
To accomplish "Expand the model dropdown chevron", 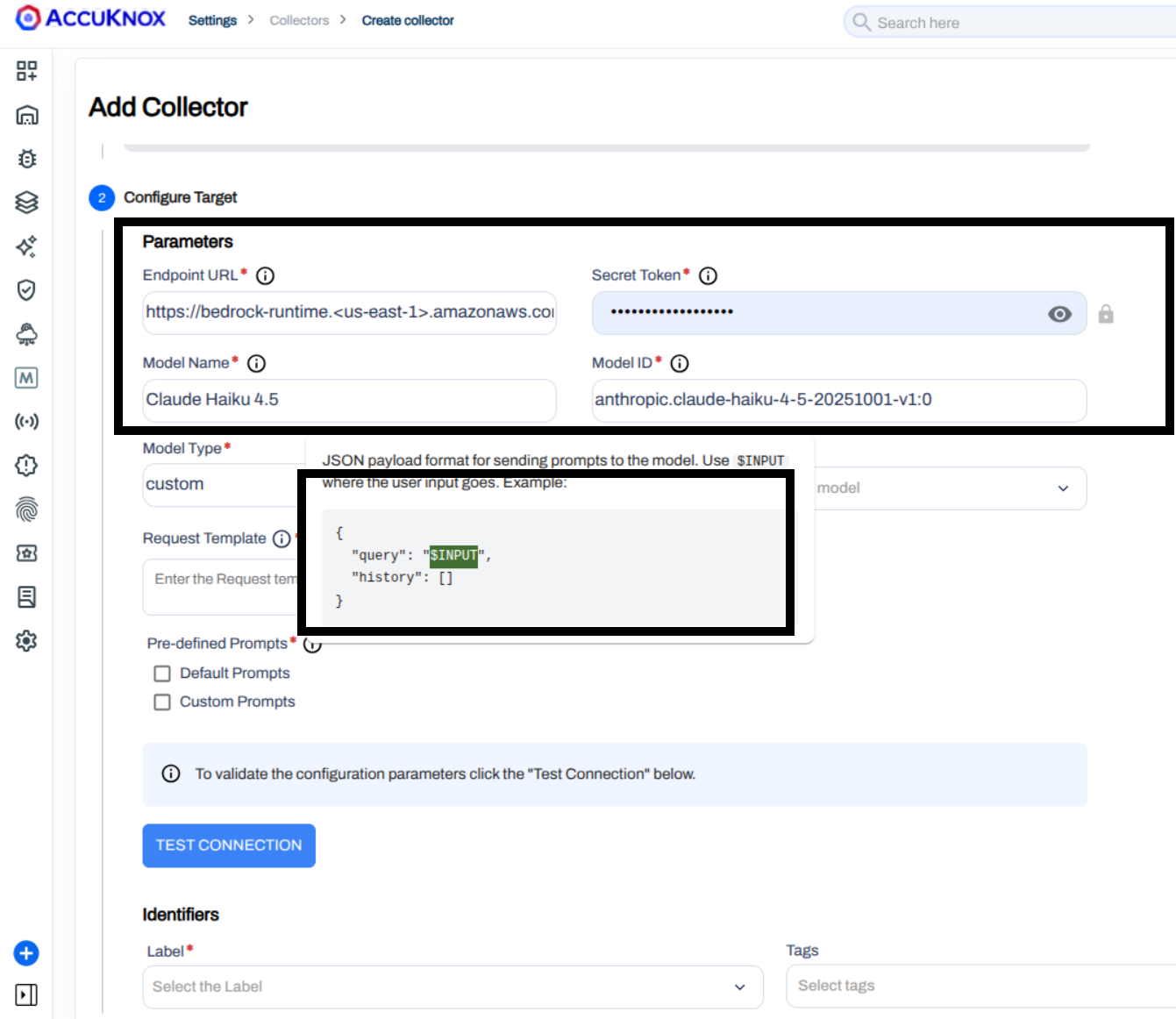I will click(x=1063, y=488).
